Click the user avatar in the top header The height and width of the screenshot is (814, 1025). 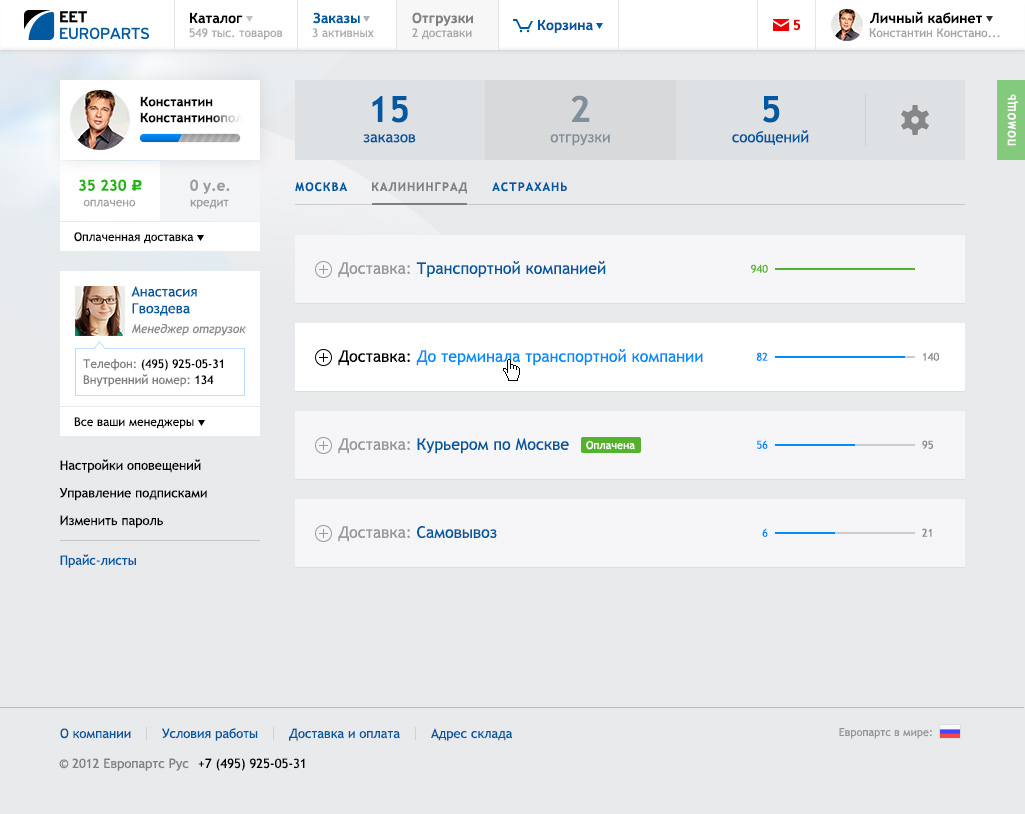coord(847,25)
